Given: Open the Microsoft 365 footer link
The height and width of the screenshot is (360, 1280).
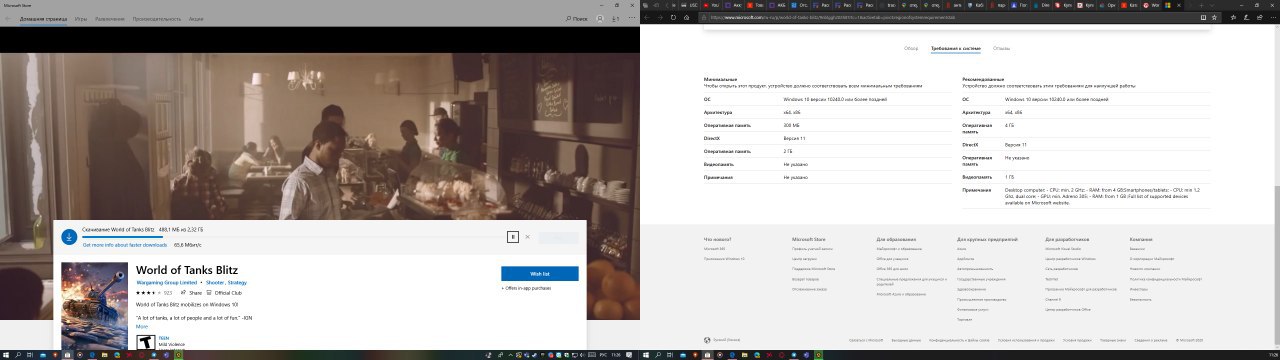Looking at the screenshot, I should tap(715, 249).
